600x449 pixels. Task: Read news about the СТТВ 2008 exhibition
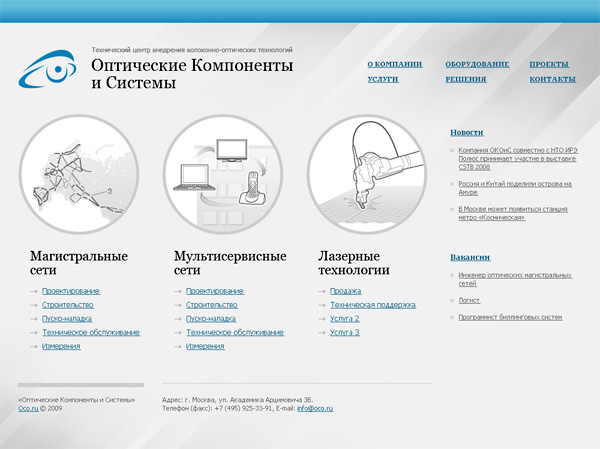514,158
